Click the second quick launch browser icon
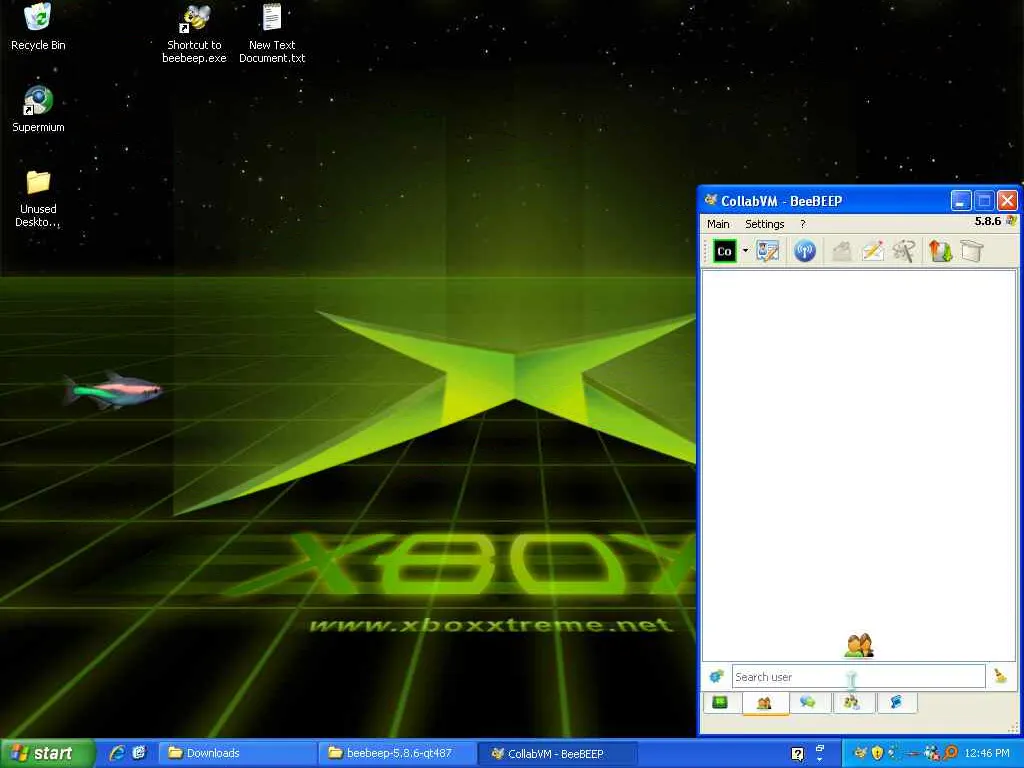1024x768 pixels. point(139,753)
